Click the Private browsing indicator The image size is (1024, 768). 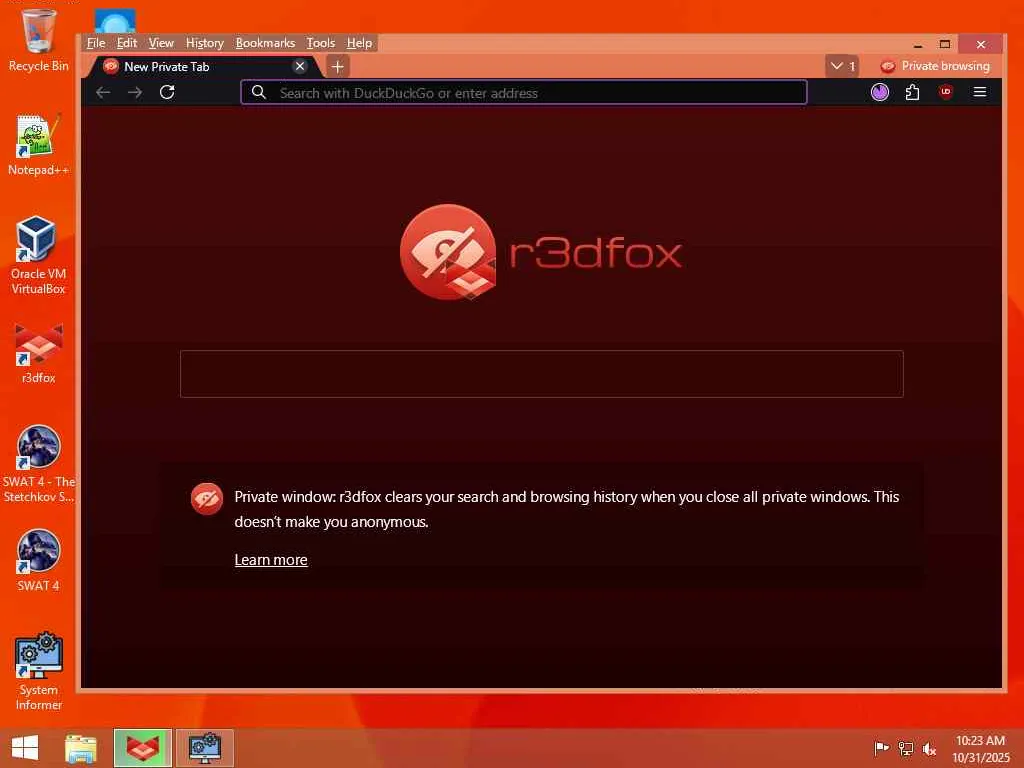tap(935, 66)
